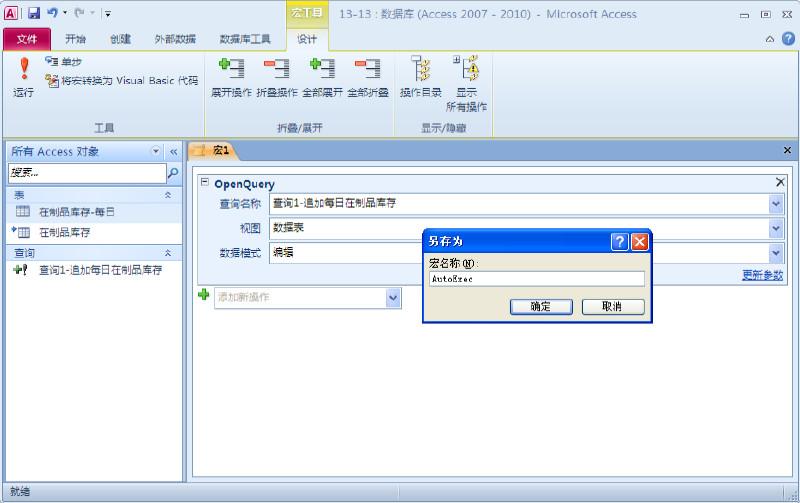
Task: Close the Save As (另存为) dialog
Action: (x=640, y=242)
